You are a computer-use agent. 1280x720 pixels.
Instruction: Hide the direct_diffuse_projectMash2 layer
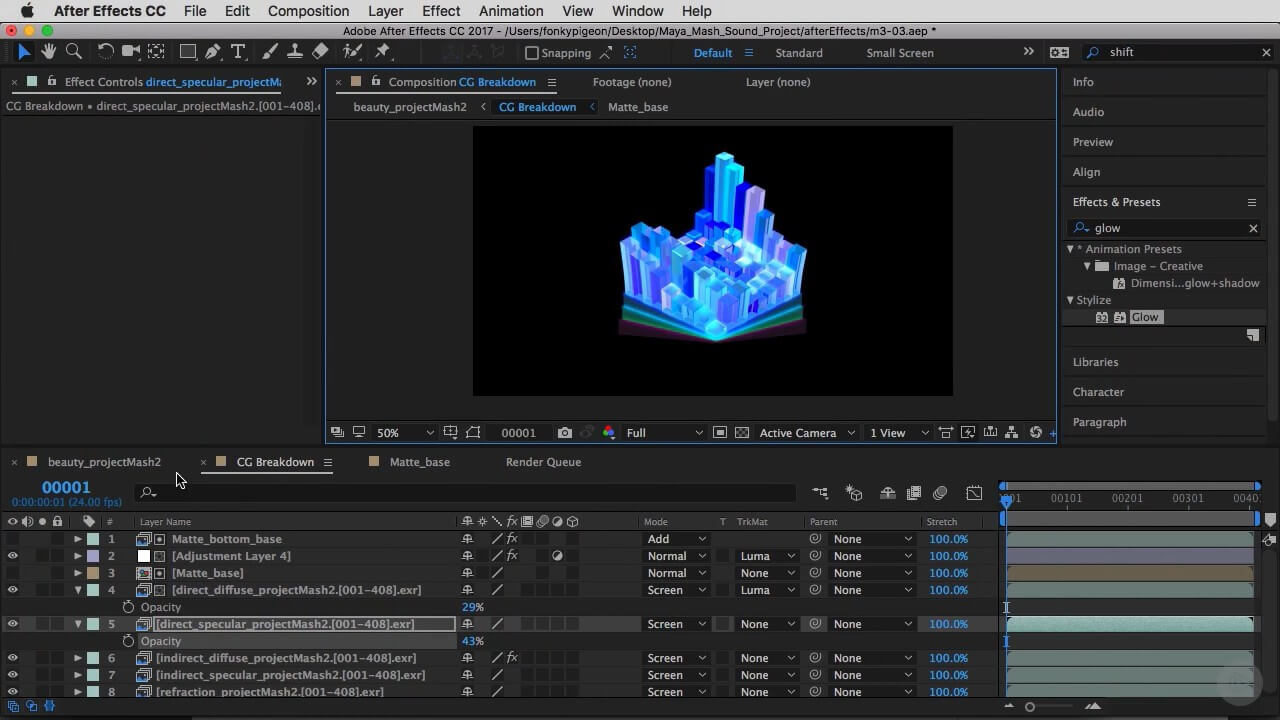pyautogui.click(x=13, y=590)
